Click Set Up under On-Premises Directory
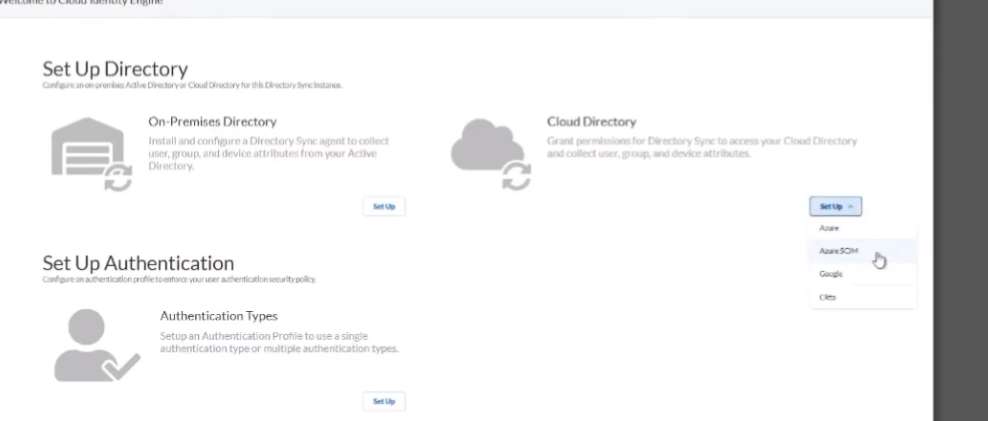The image size is (988, 421). [x=384, y=207]
